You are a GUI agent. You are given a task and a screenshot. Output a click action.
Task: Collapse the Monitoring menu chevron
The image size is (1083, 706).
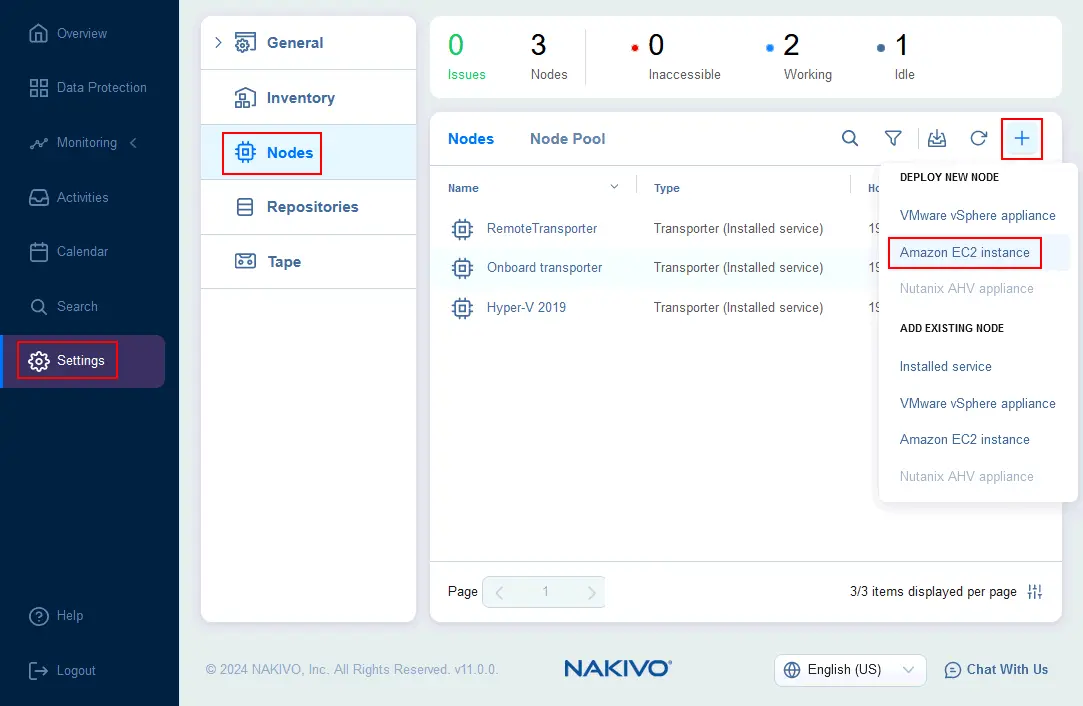coord(133,142)
